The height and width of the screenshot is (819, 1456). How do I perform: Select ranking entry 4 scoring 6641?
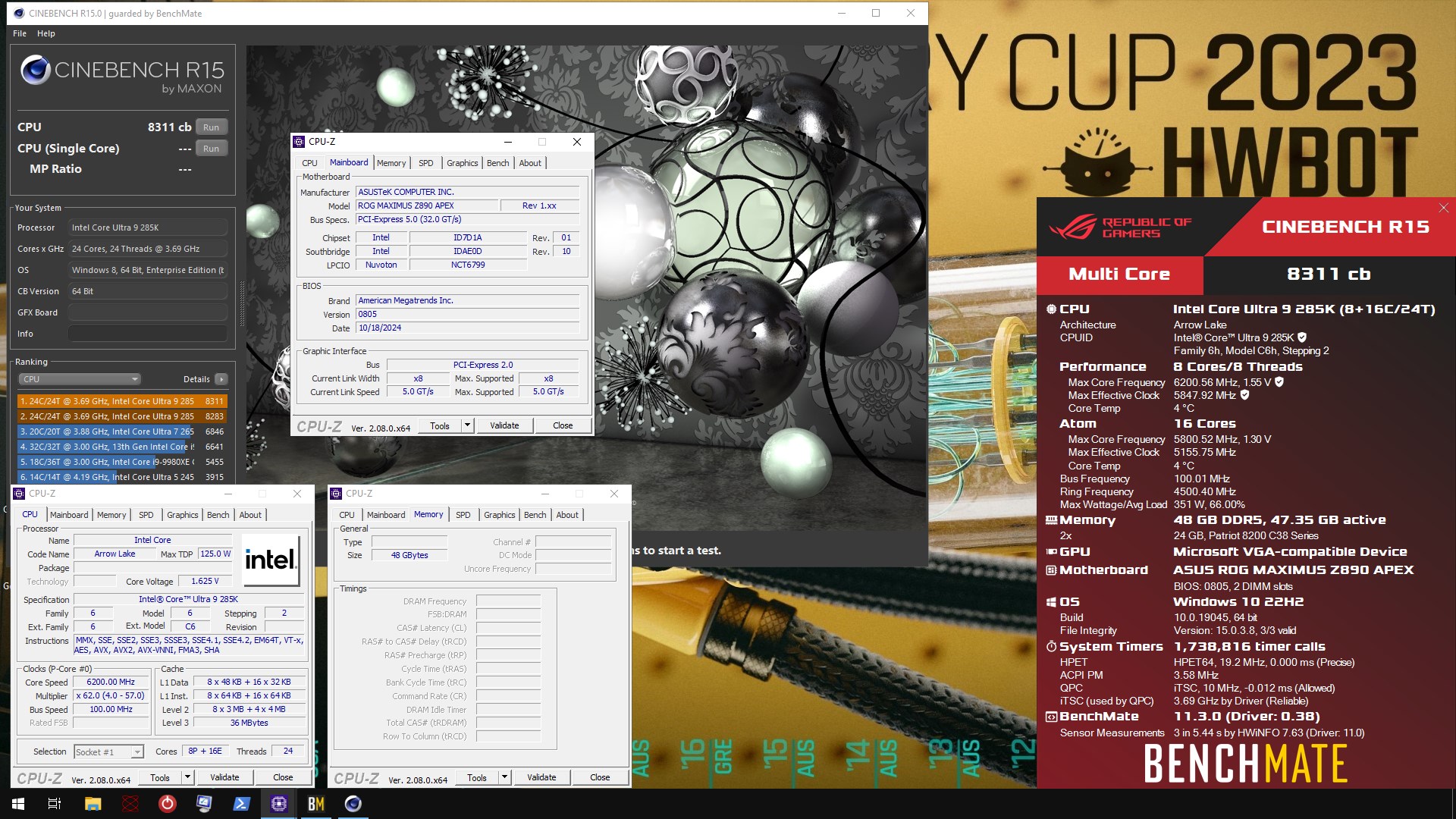(x=122, y=447)
